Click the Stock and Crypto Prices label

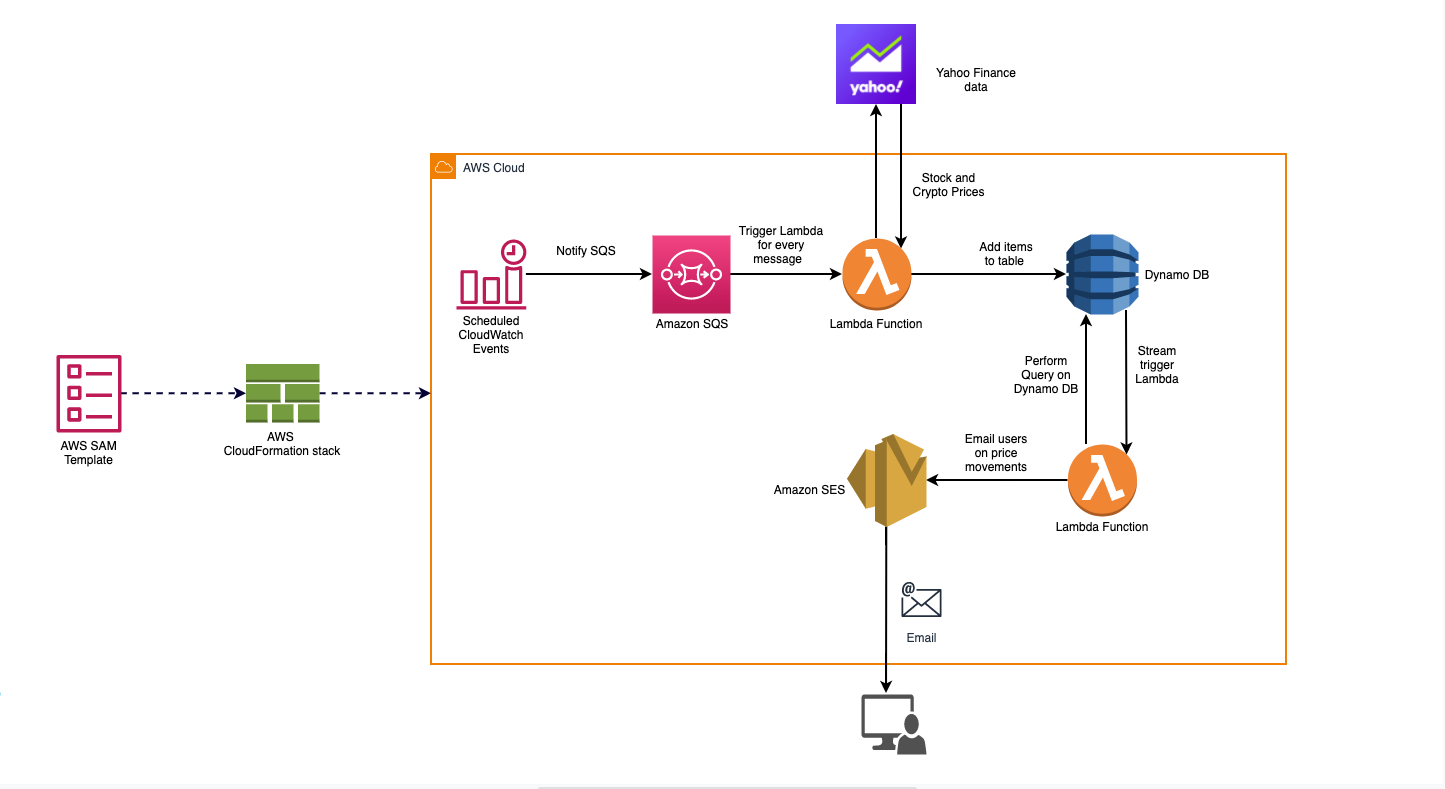coord(947,185)
